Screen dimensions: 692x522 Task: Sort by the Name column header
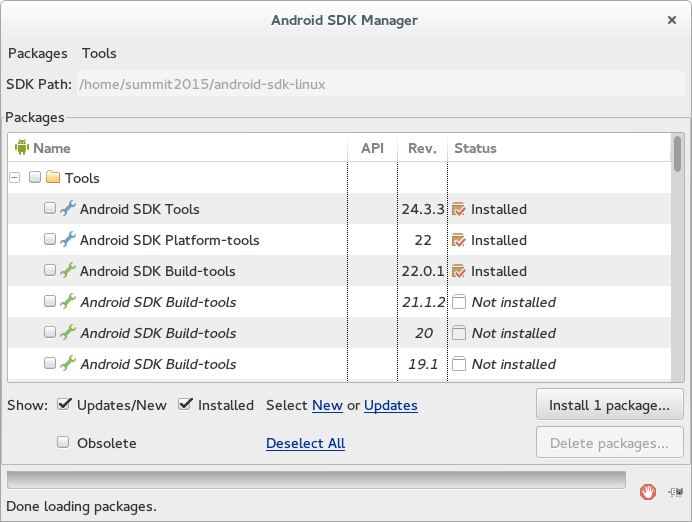[178, 148]
